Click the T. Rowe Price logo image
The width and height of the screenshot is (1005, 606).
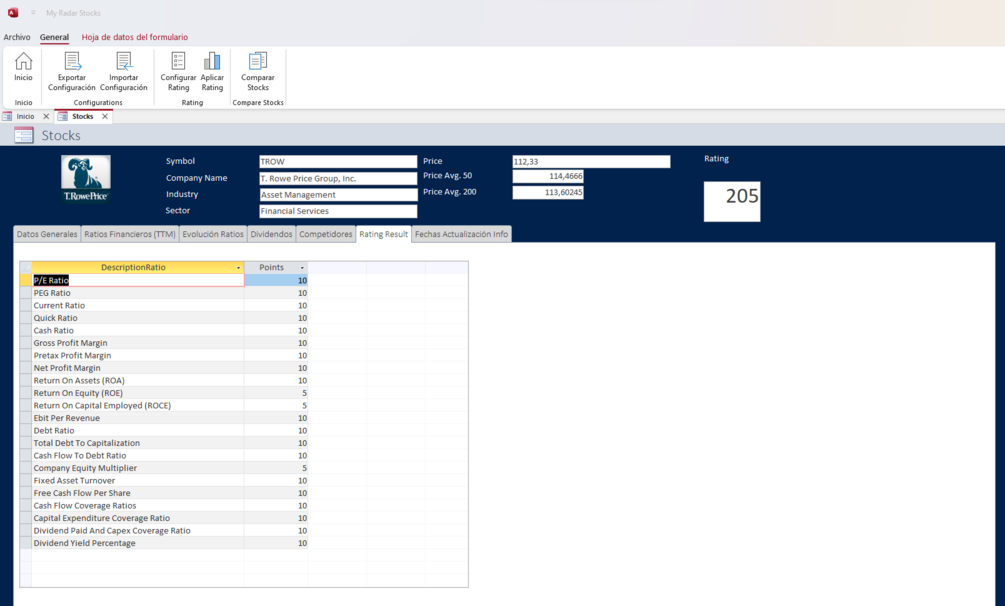tap(86, 180)
